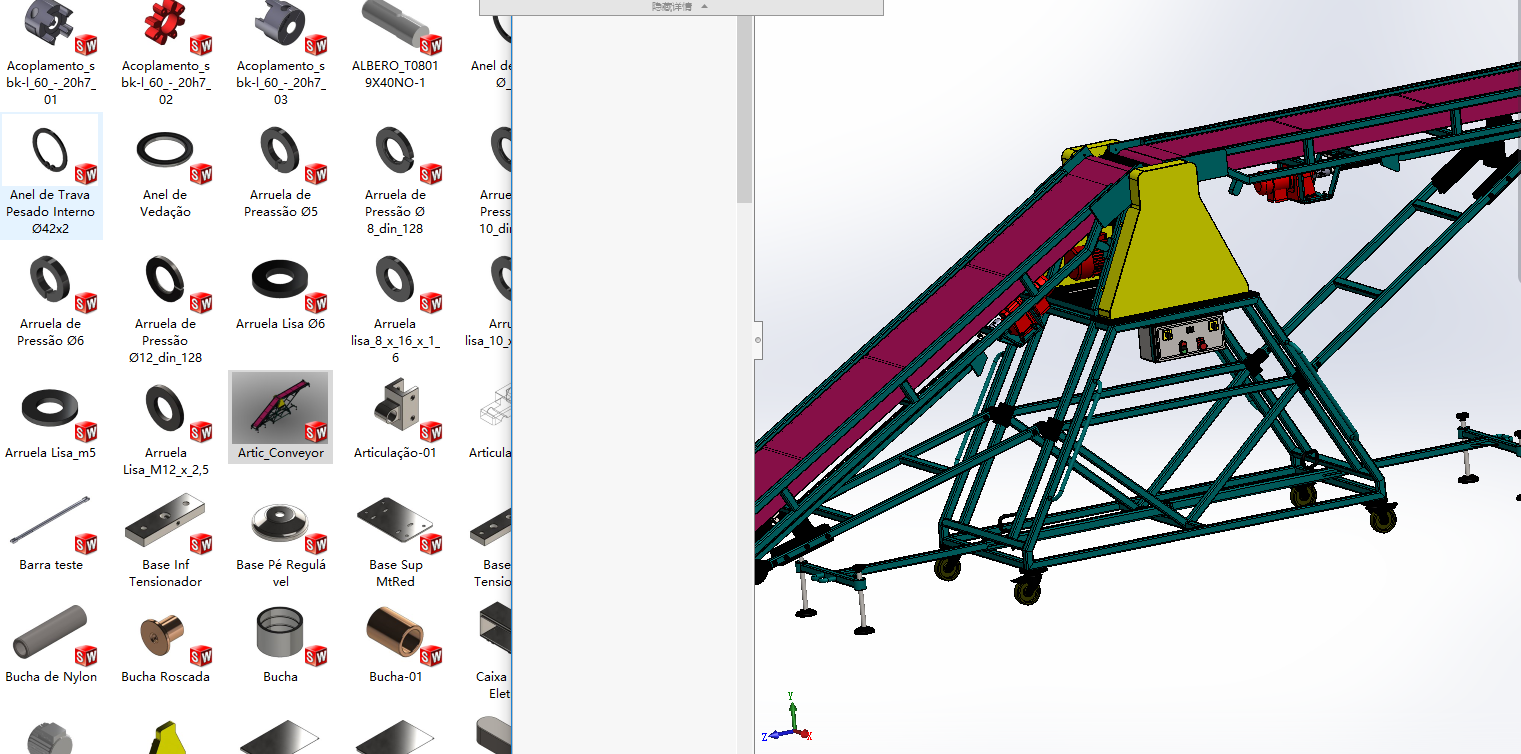
Task: Click the Bucha-01 bronze bushing icon
Action: pos(396,634)
